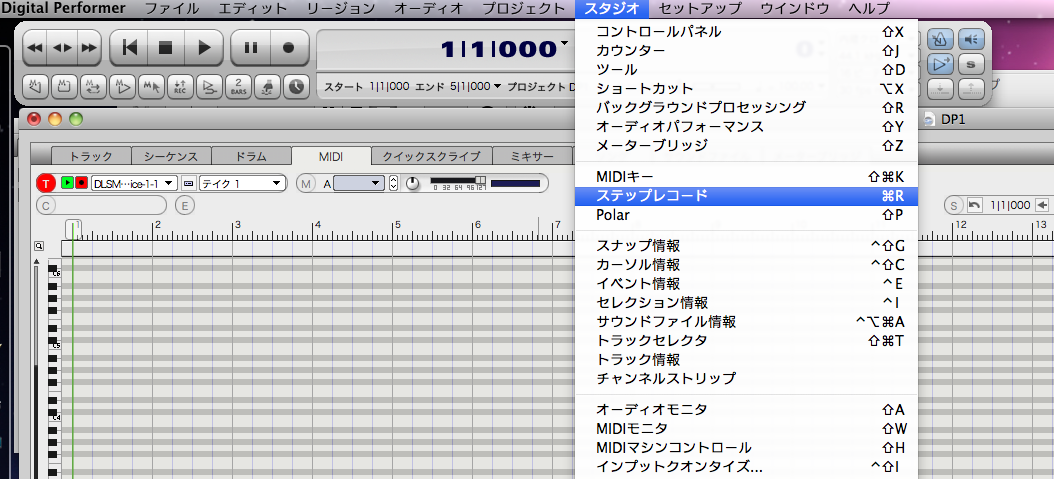Open the dropdown arrow after エンド 5|1|000
This screenshot has height=479, width=1054.
click(x=497, y=86)
